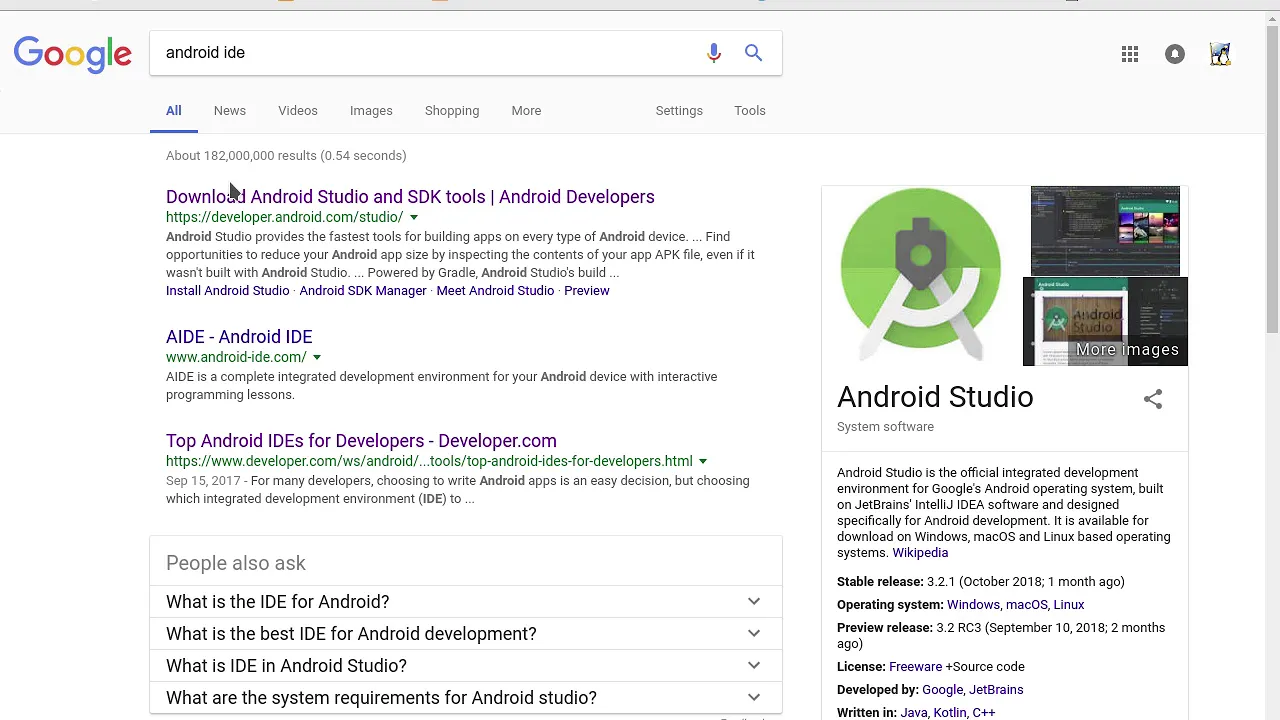Expand What is the best IDE question
This screenshot has width=1280, height=720.
pos(466,634)
